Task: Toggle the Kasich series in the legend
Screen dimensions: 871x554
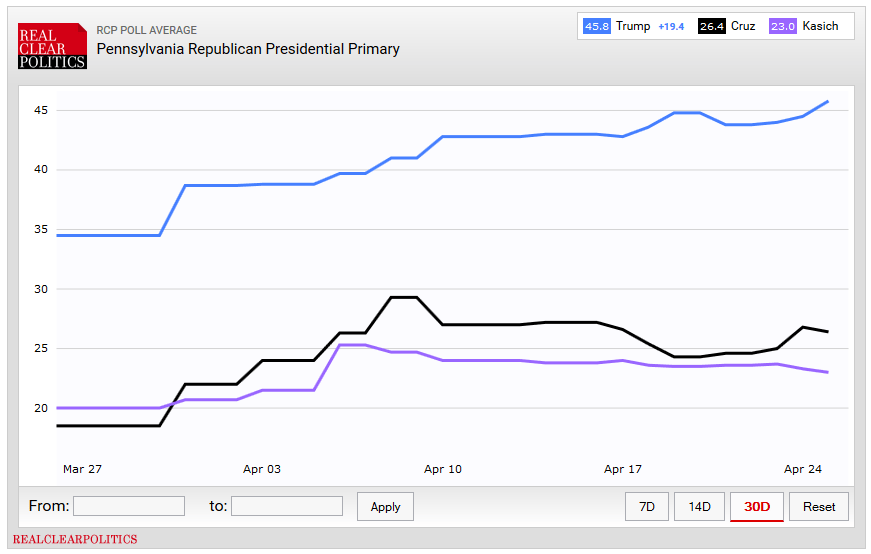Action: tap(820, 26)
